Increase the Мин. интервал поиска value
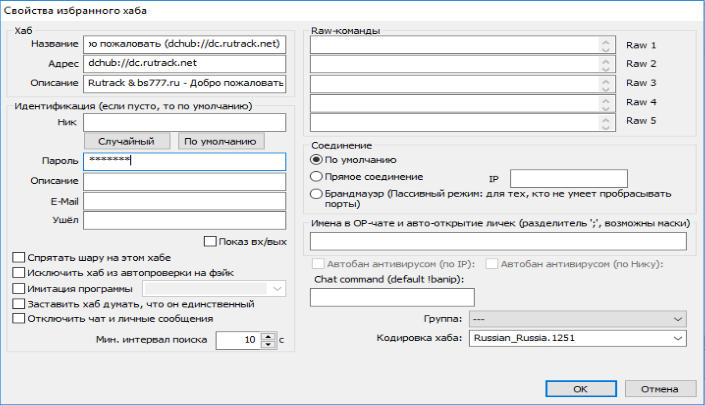Screen dimensions: 705x405 click(268, 336)
